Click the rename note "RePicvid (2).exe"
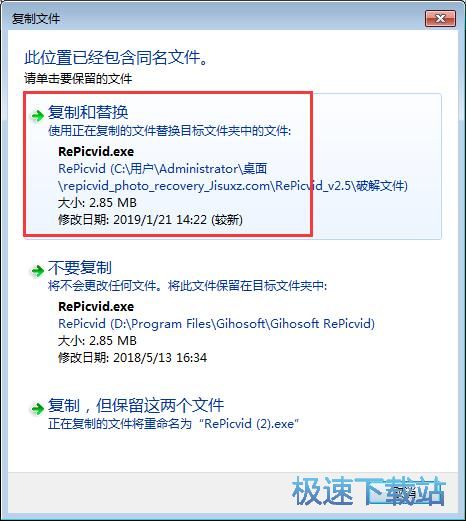466x521 pixels. (173, 424)
